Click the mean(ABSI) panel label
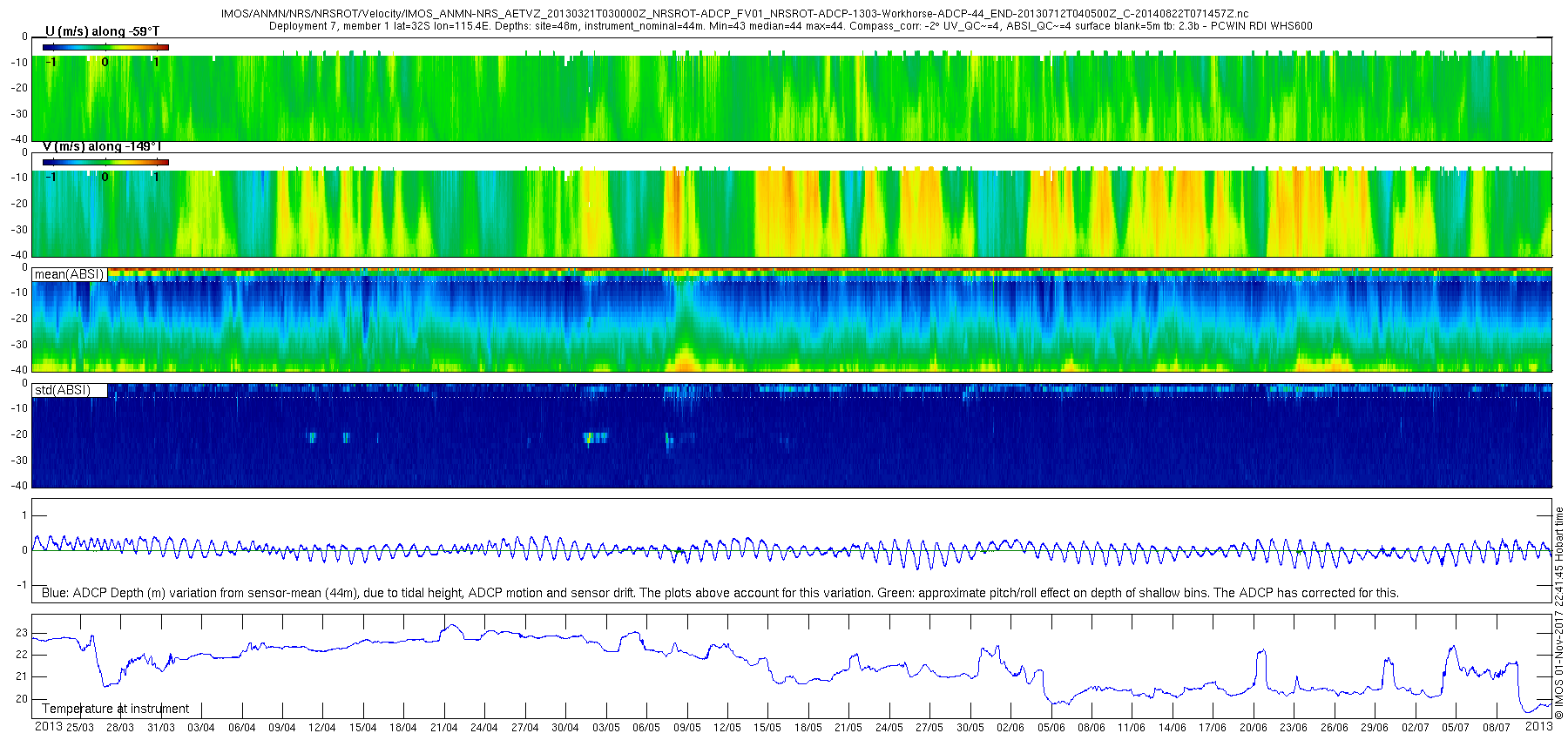1568x740 pixels. click(70, 274)
